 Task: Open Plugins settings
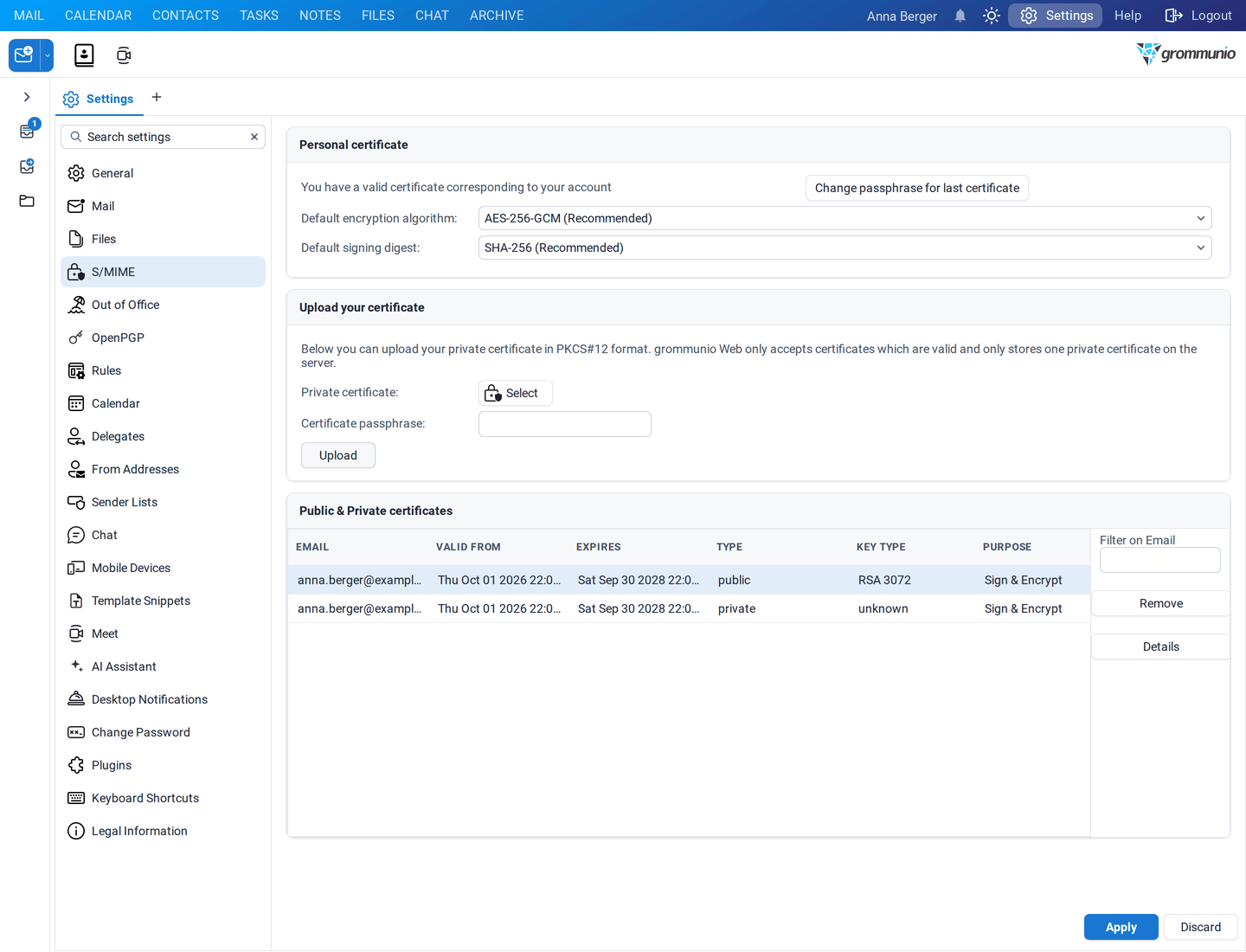point(163,765)
